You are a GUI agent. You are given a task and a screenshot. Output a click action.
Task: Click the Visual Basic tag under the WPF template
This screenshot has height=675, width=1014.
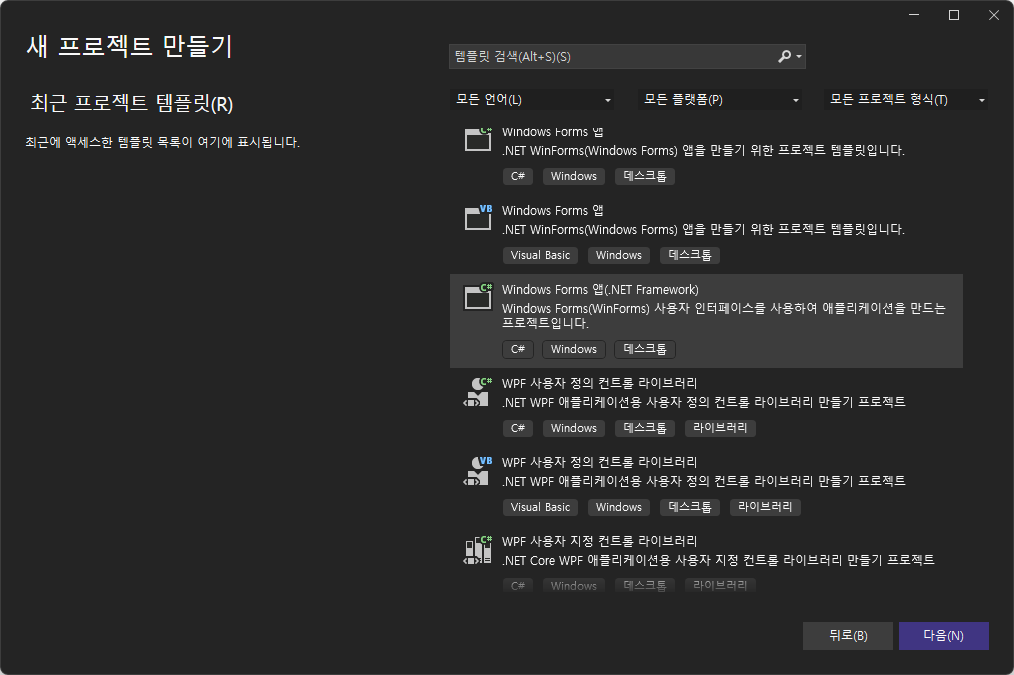(x=540, y=507)
